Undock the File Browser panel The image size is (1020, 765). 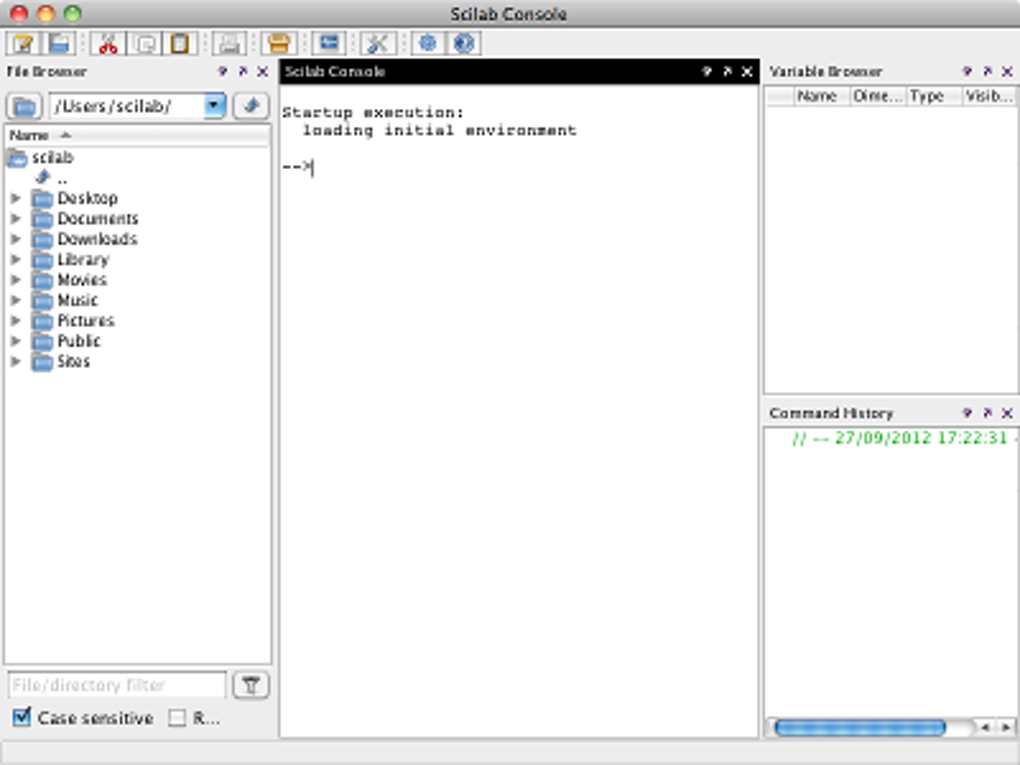tap(243, 72)
